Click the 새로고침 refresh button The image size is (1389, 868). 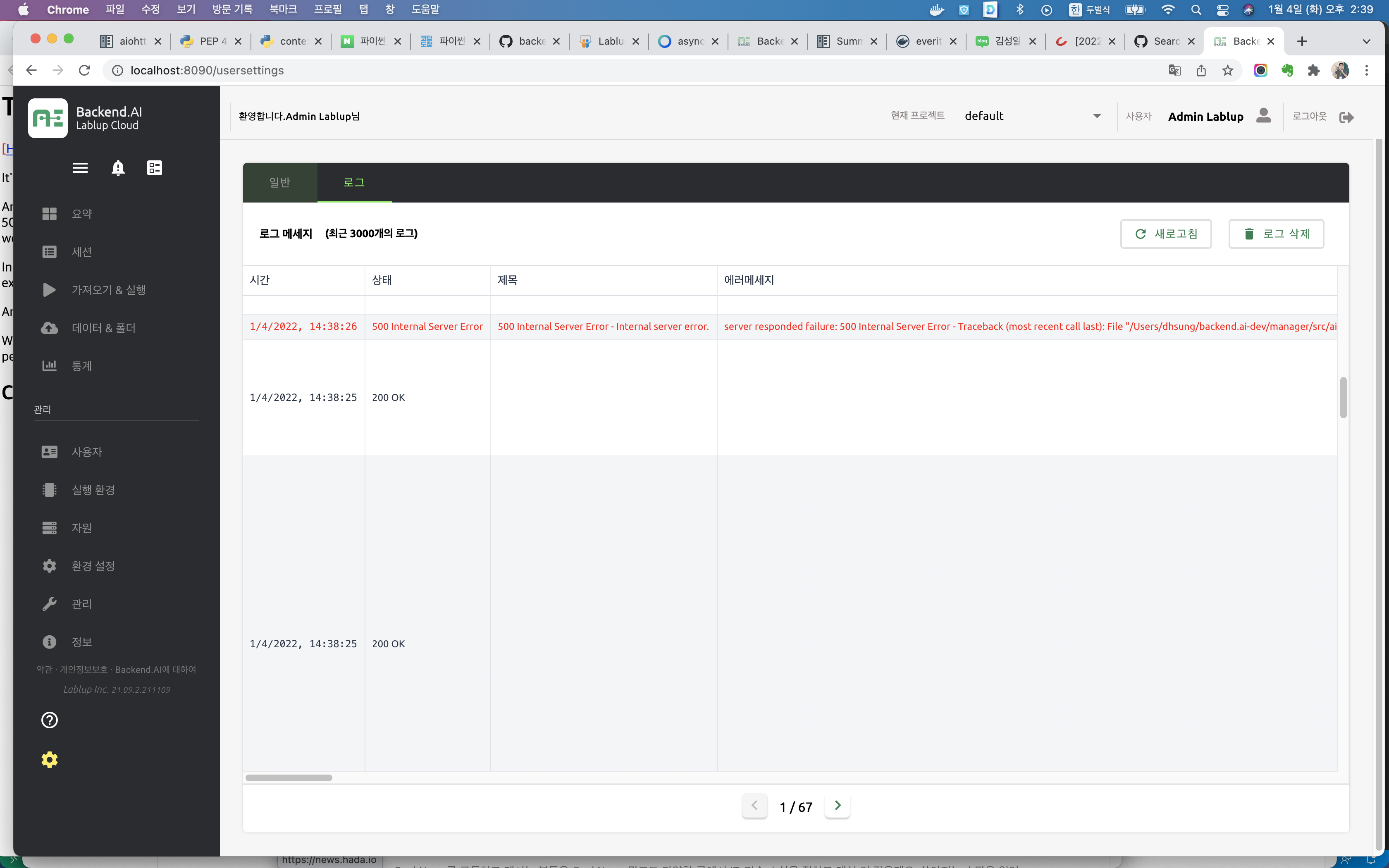(x=1166, y=234)
